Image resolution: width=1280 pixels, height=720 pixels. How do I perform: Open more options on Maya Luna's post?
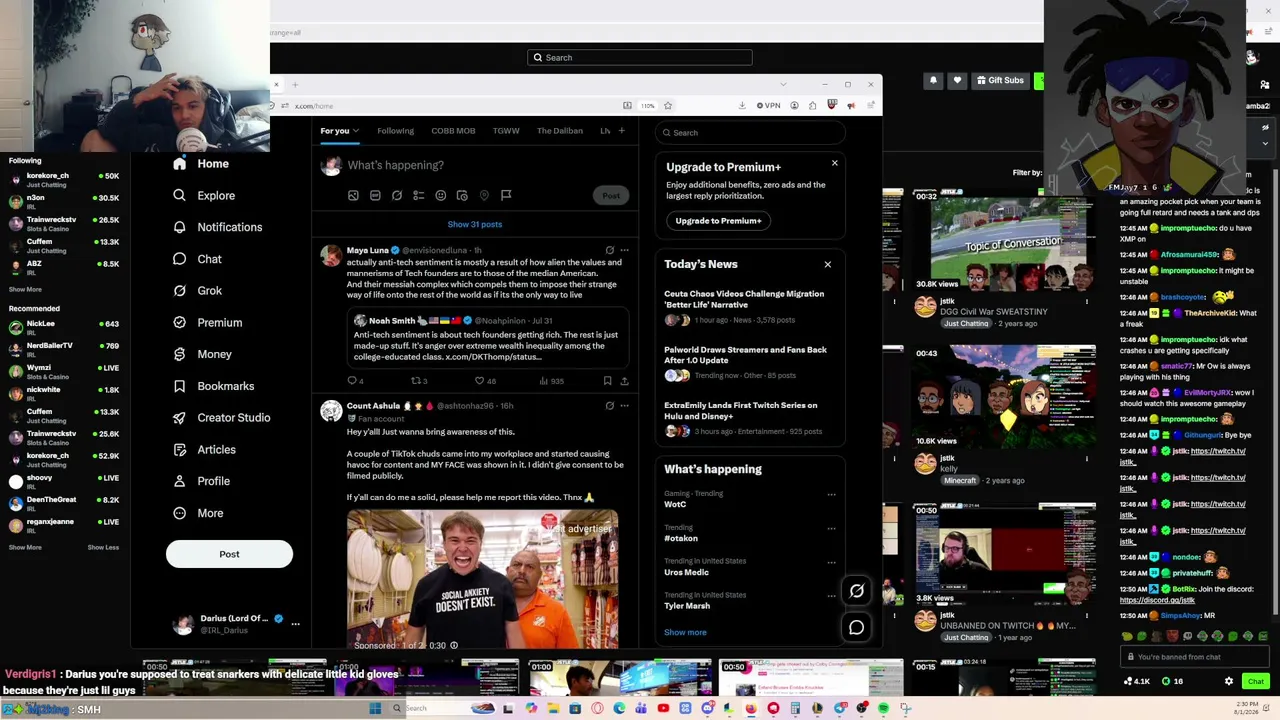624,250
